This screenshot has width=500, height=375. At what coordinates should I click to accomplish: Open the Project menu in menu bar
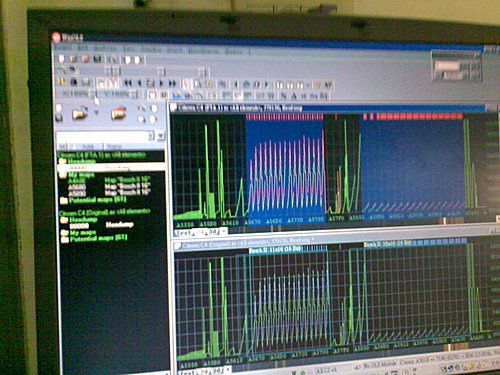click(x=63, y=48)
